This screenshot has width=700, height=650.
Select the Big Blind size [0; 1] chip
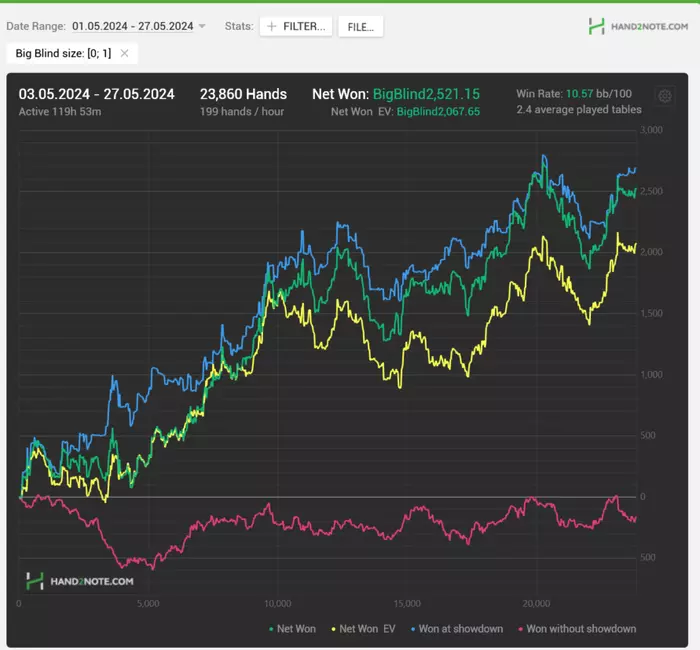pos(63,53)
